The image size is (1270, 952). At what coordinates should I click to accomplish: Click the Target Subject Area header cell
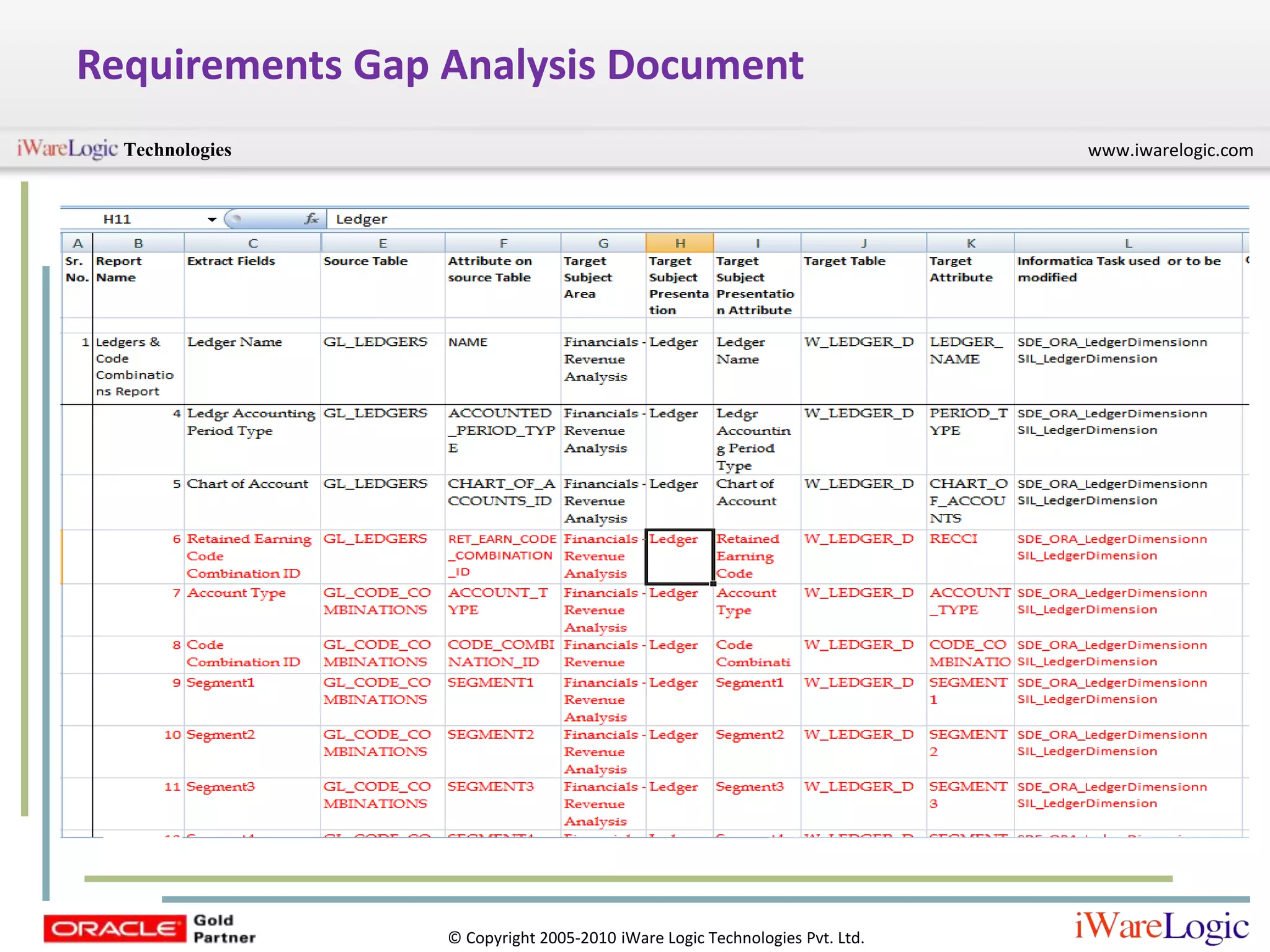603,285
